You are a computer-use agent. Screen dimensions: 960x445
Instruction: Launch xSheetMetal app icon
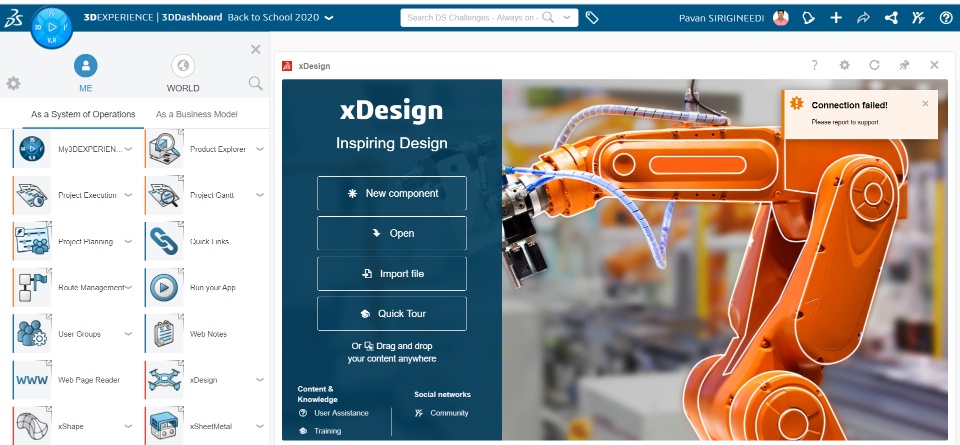[164, 426]
